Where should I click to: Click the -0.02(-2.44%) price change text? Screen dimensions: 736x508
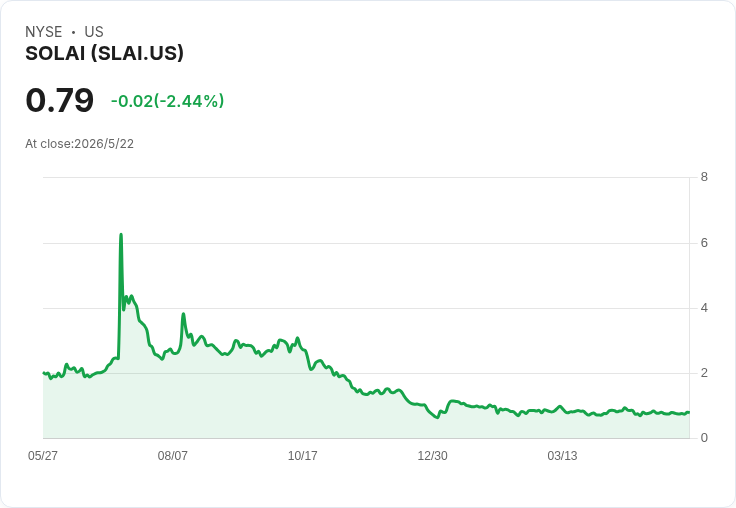pos(168,101)
